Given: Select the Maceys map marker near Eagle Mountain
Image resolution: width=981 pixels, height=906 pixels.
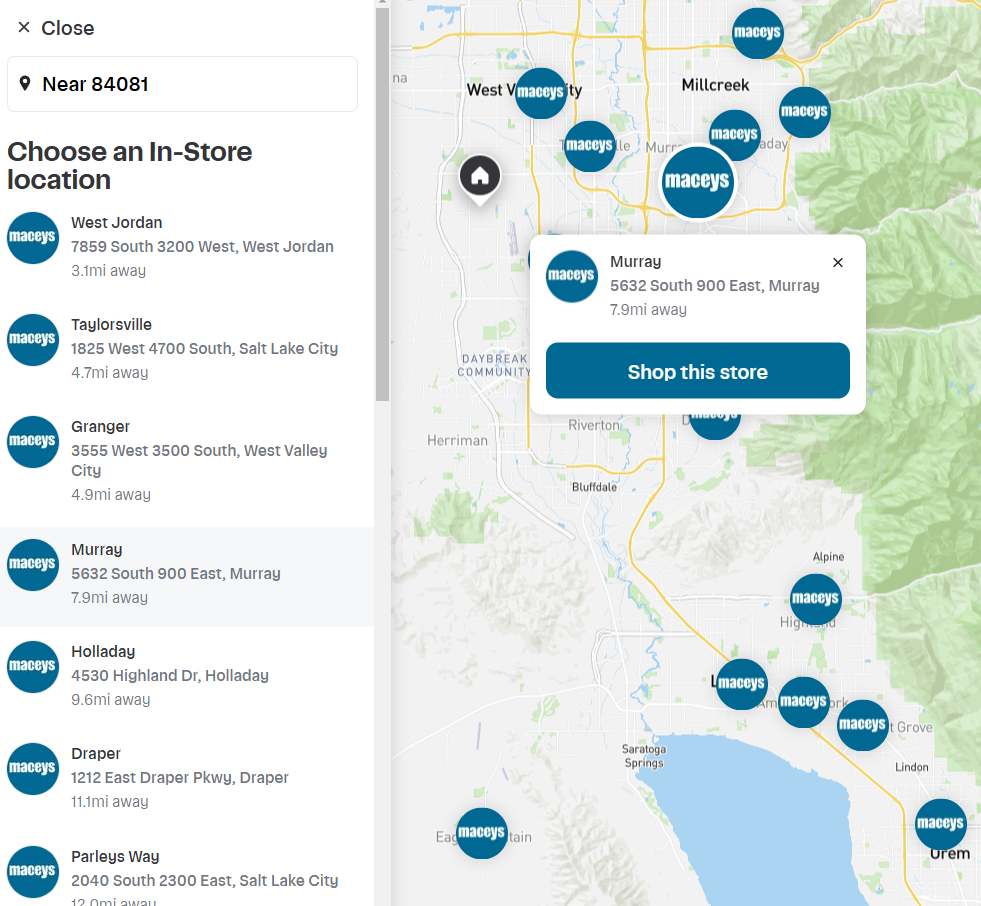Looking at the screenshot, I should [482, 833].
